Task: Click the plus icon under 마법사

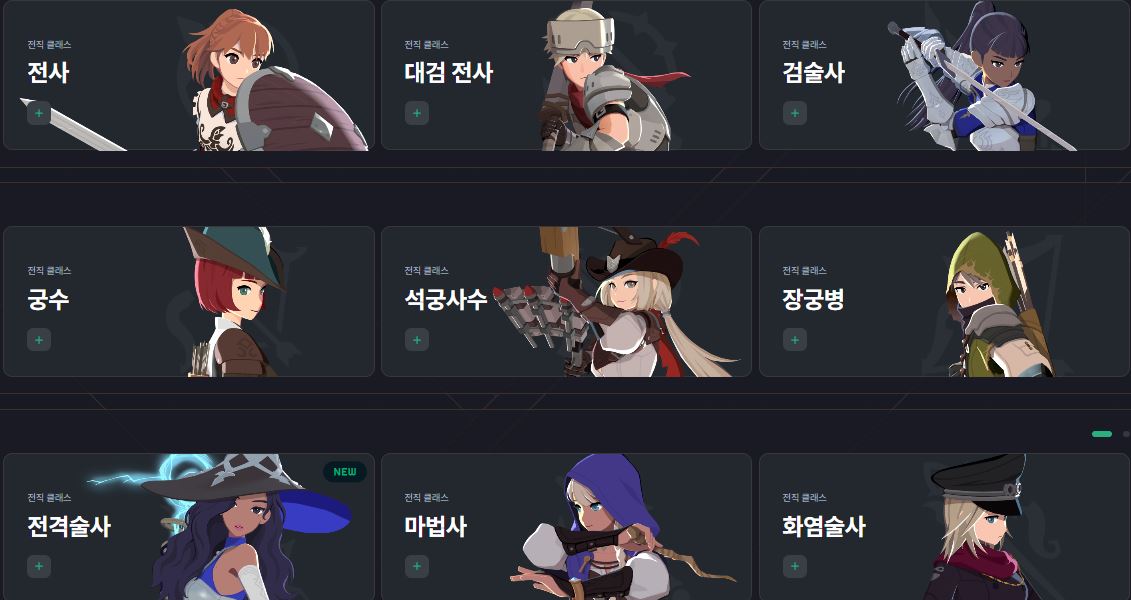Action: pos(417,567)
